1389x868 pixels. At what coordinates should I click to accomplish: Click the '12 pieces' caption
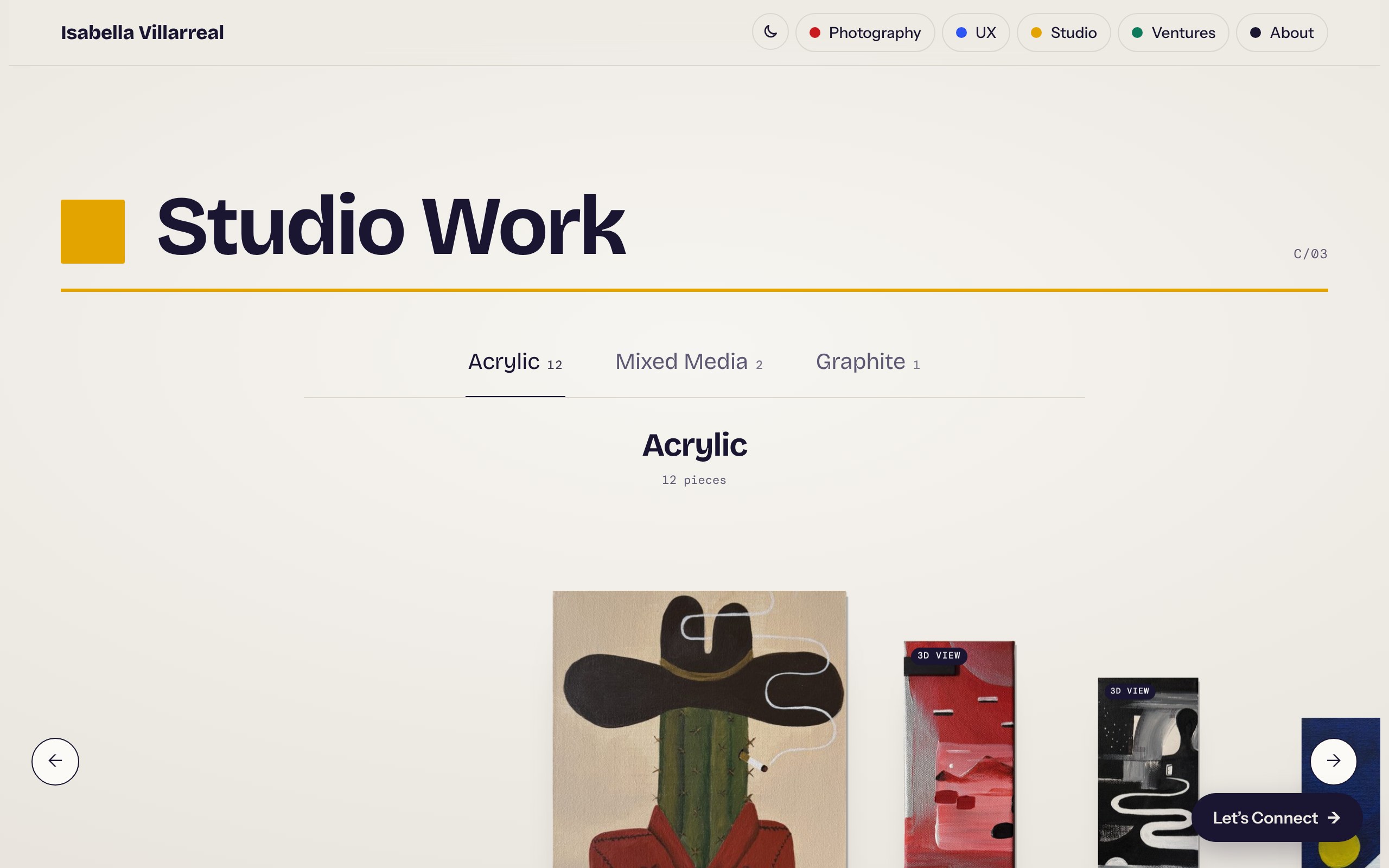(x=694, y=480)
